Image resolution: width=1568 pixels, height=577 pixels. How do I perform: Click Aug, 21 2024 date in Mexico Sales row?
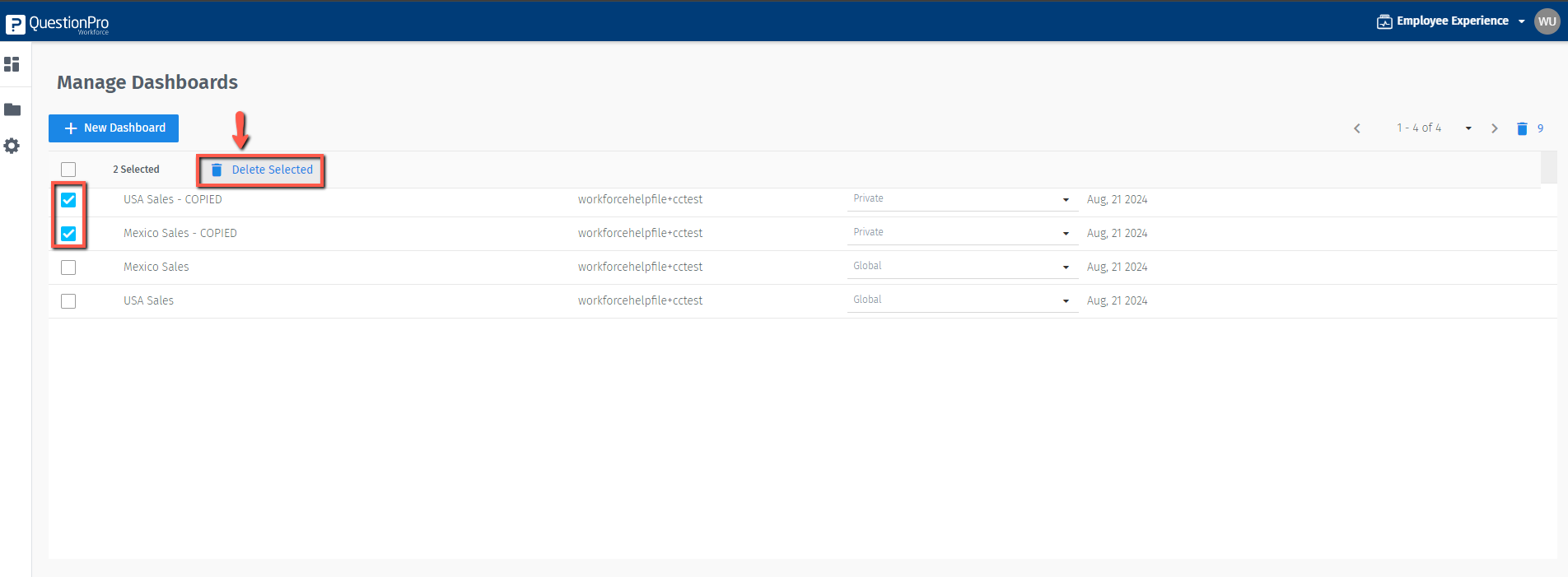(1118, 267)
